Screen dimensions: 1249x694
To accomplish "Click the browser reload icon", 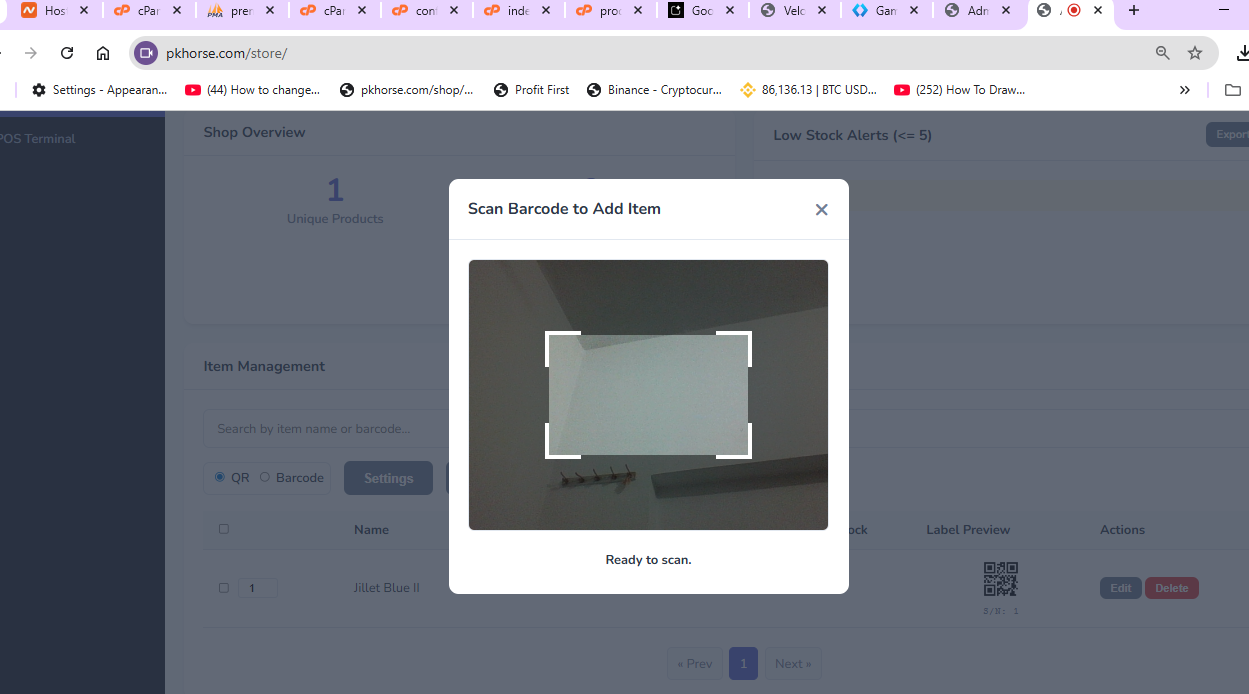I will pyautogui.click(x=67, y=53).
